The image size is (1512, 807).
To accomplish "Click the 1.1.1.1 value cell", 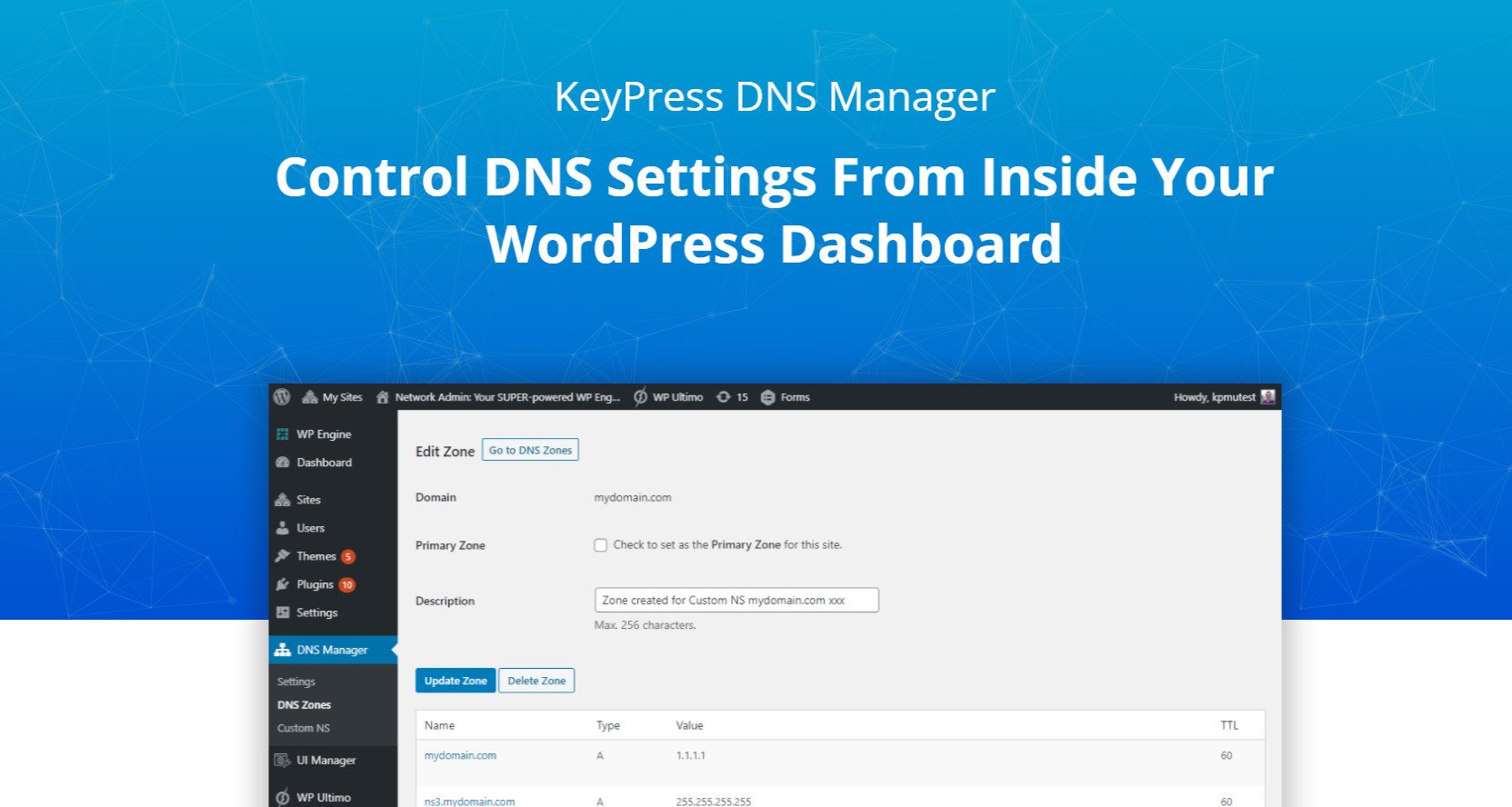I will [691, 756].
